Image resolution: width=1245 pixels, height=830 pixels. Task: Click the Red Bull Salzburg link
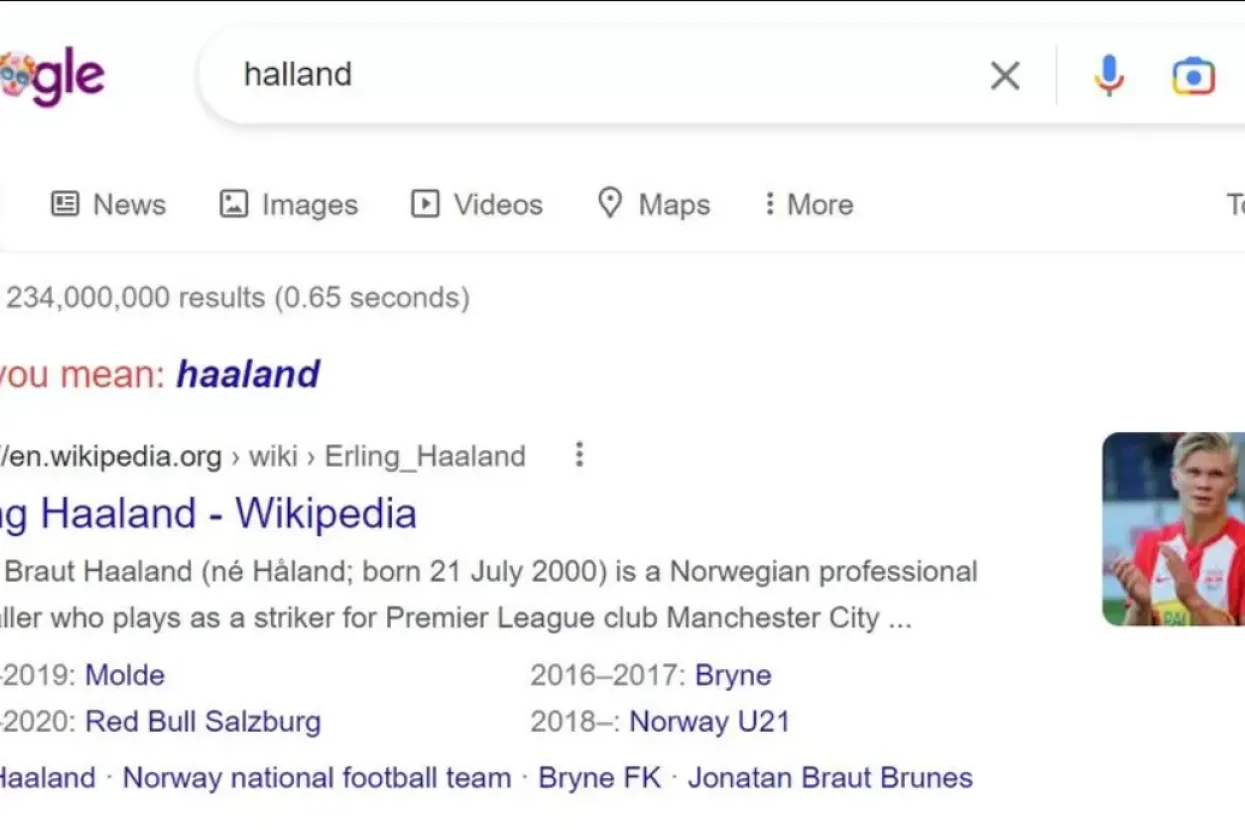203,721
